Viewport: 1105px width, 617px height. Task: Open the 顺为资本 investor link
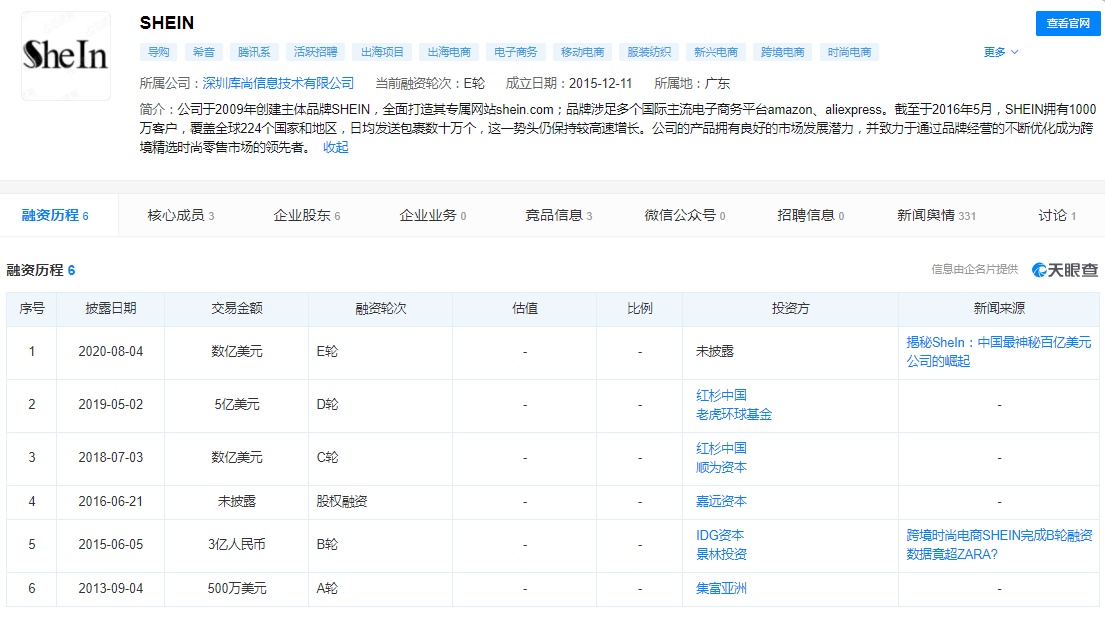(x=721, y=467)
